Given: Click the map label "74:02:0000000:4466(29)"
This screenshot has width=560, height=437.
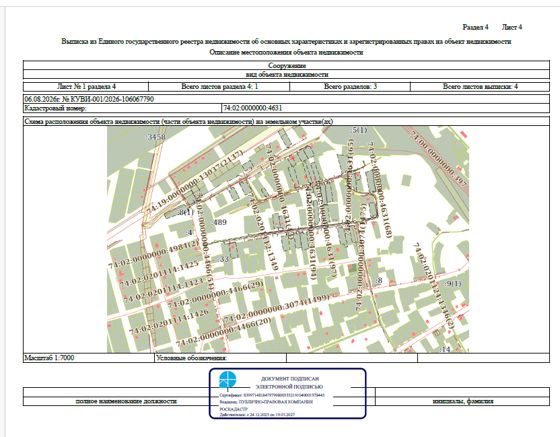Looking at the screenshot, I should coord(215,294).
